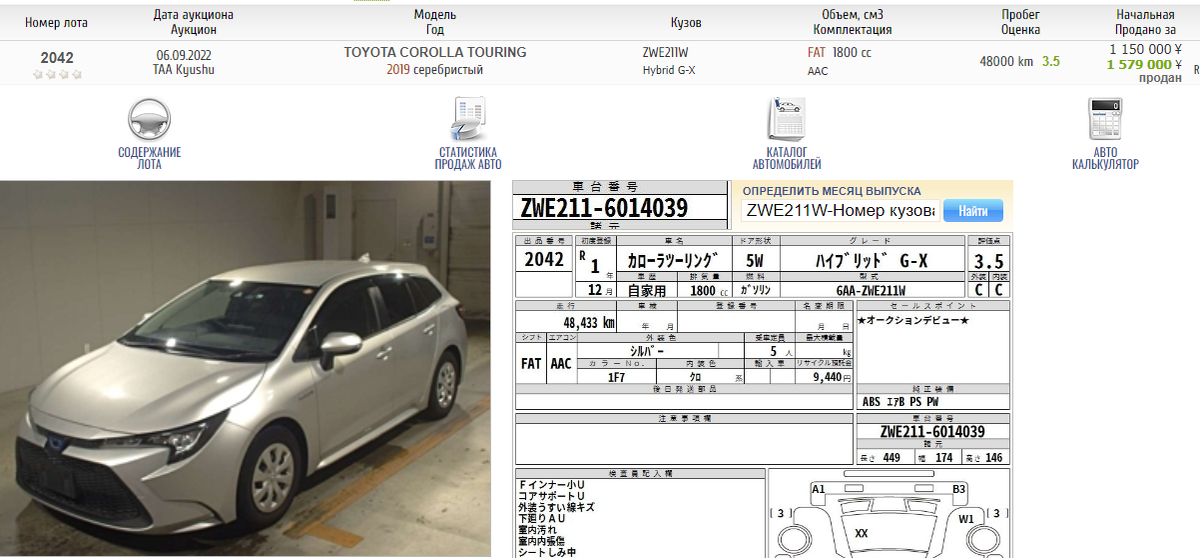
Task: Click the Пробег Оценка column header
Action: click(x=1020, y=22)
